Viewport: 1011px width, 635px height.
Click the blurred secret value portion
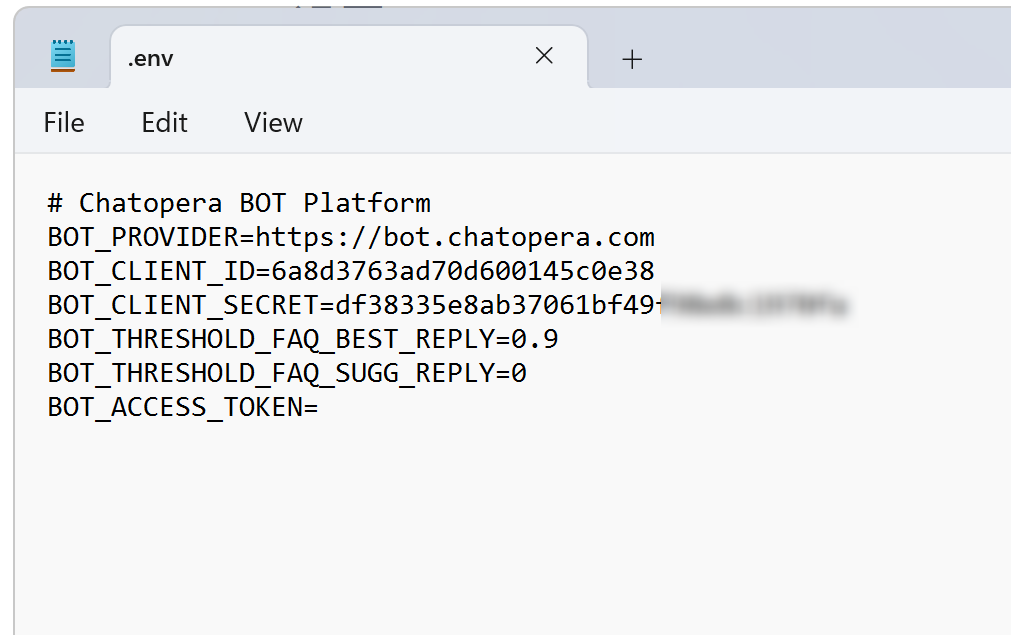754,306
